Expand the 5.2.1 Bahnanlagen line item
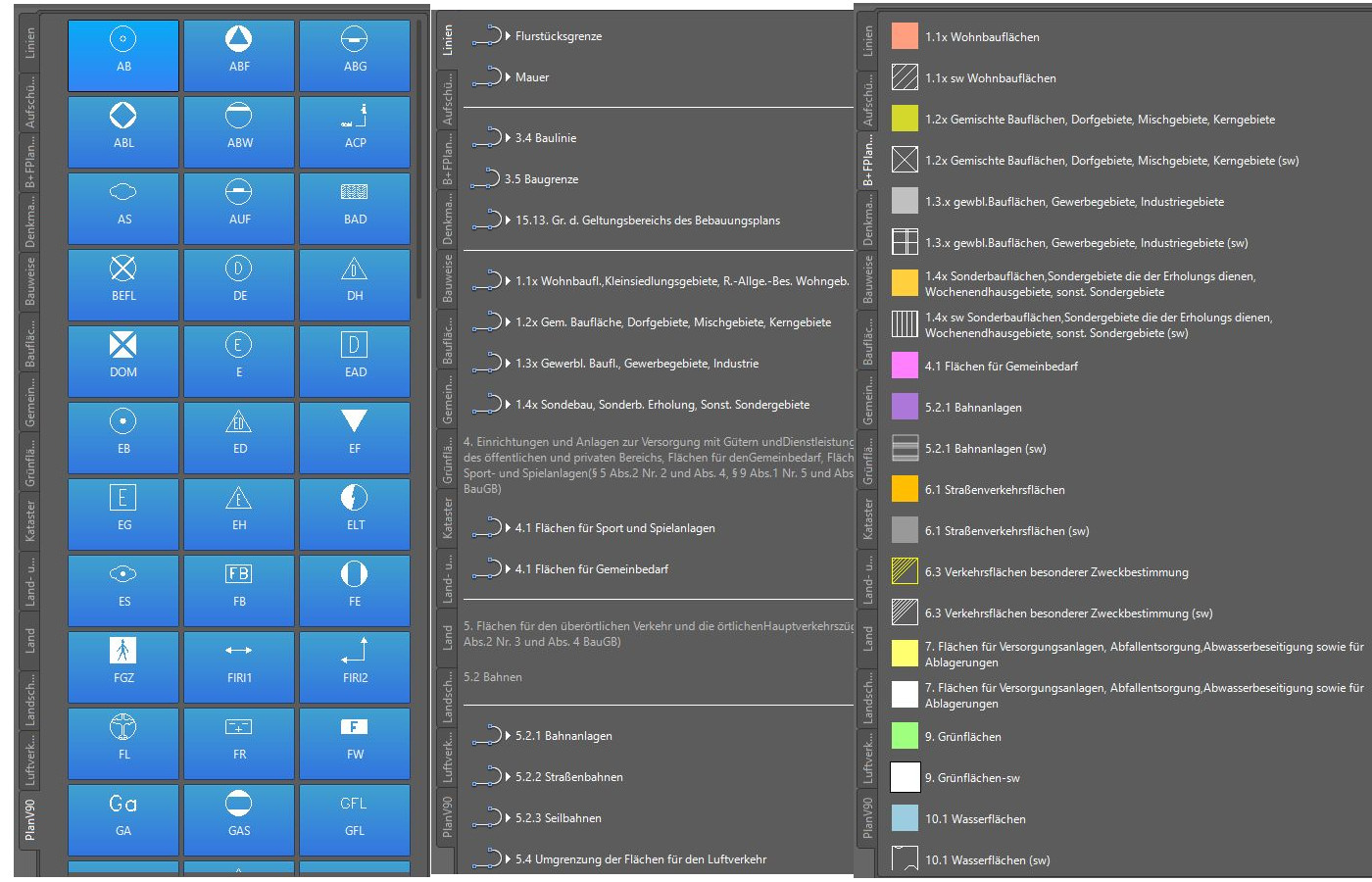The image size is (1372, 882). [x=509, y=736]
